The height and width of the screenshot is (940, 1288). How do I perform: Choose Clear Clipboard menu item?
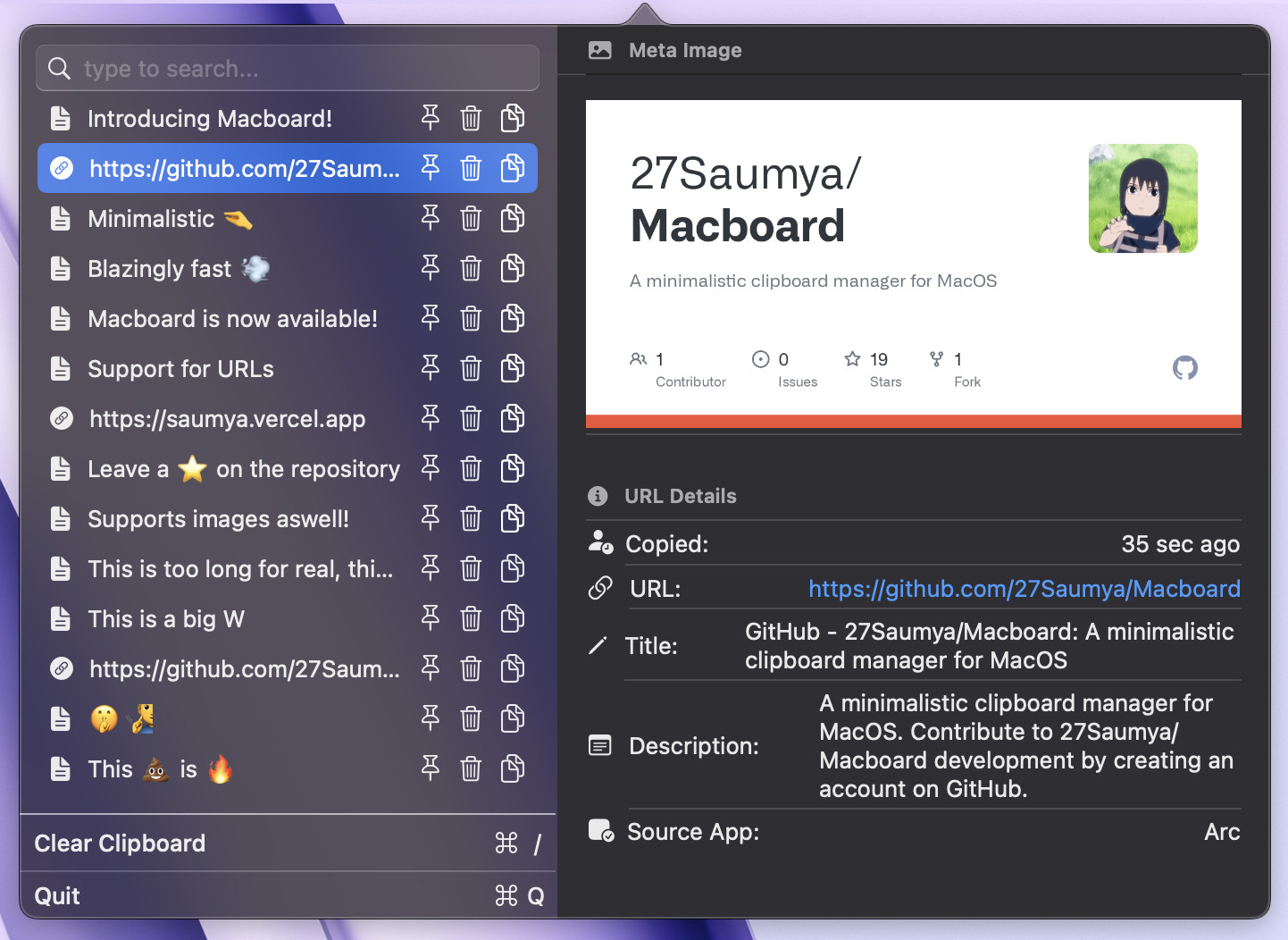[x=288, y=843]
